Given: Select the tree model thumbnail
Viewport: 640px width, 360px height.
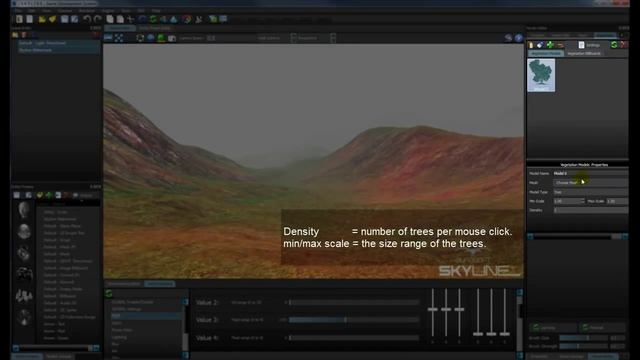Looking at the screenshot, I should (541, 75).
